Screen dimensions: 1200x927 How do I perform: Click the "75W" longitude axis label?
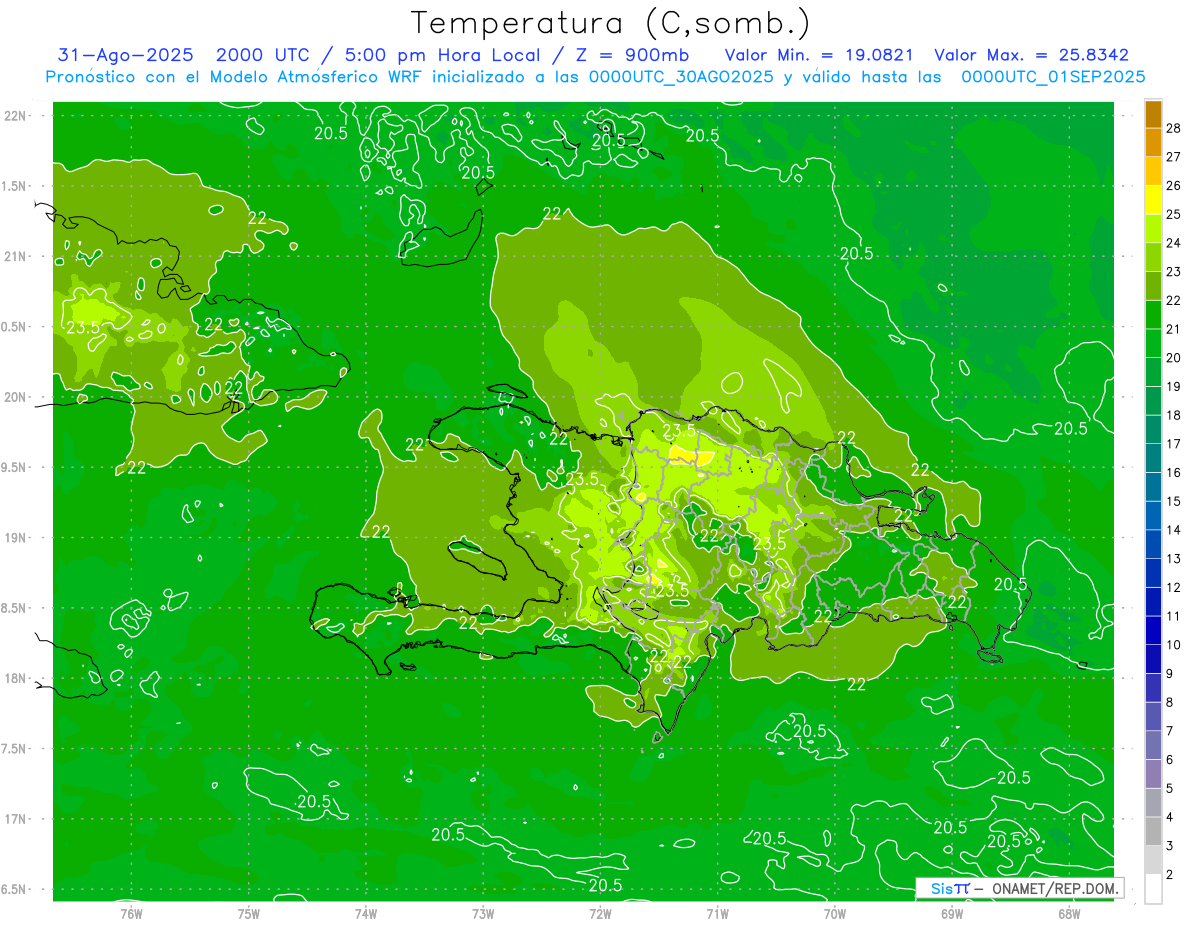[249, 913]
